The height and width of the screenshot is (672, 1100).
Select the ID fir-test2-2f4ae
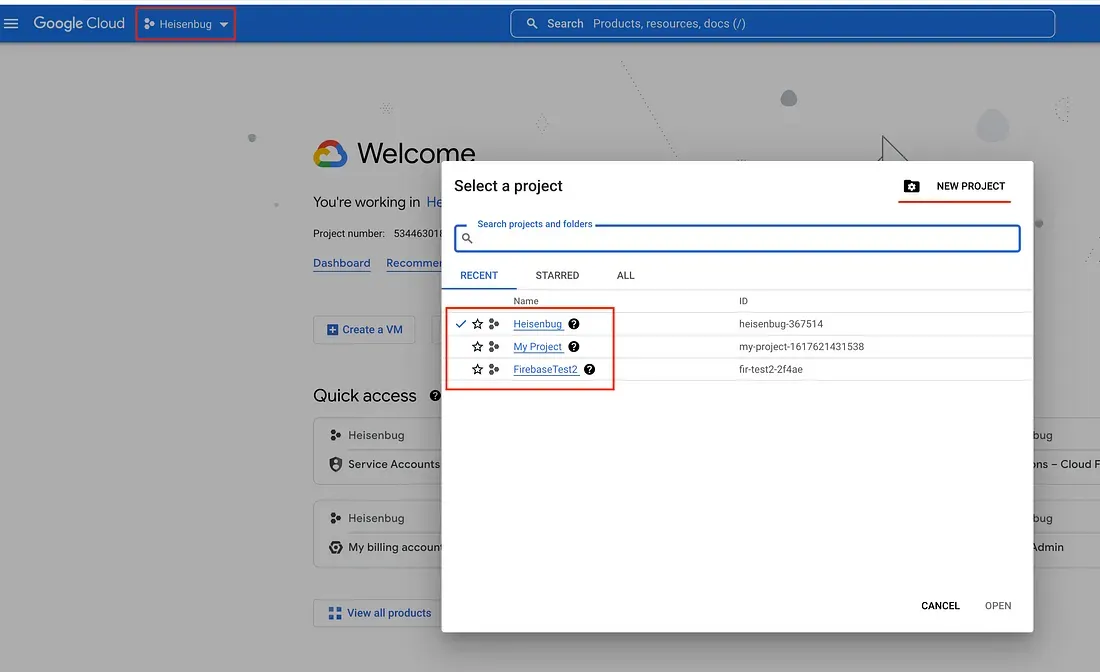coord(770,370)
